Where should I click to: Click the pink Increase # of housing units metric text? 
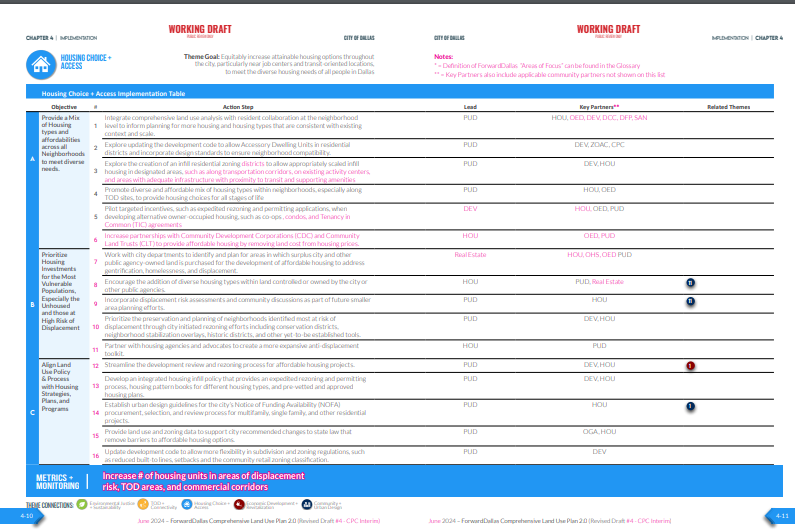(x=203, y=481)
